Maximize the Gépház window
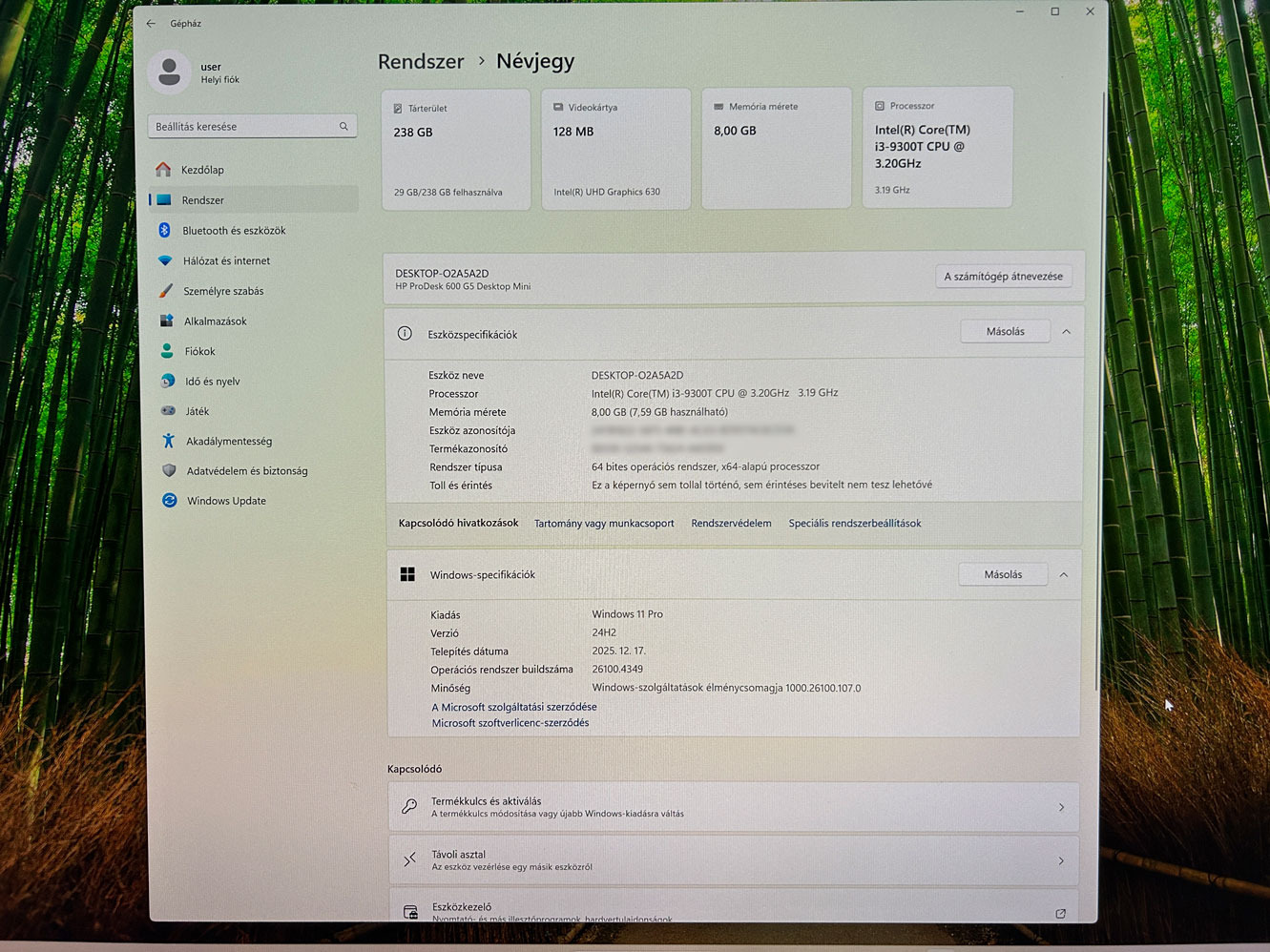The height and width of the screenshot is (952, 1270). [x=1054, y=11]
